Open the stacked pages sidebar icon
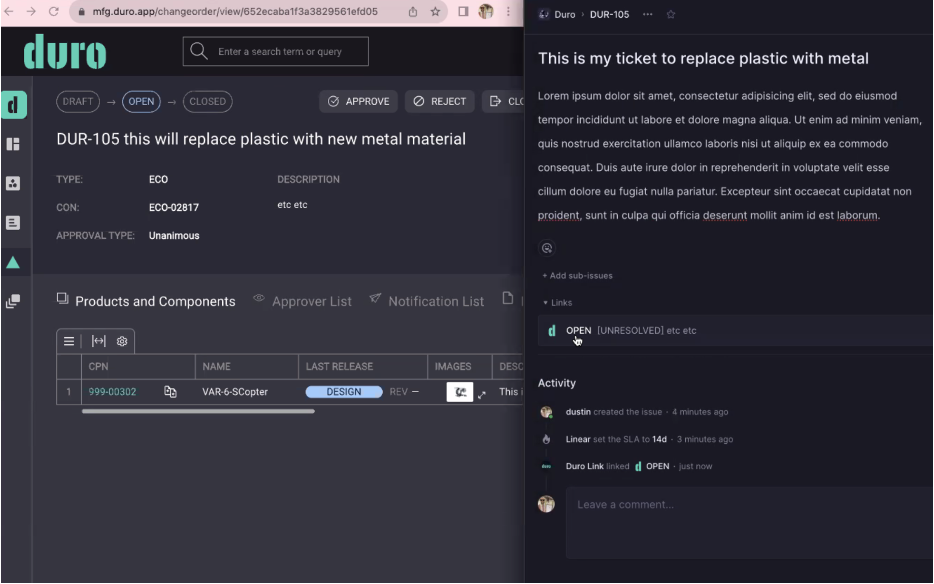Screen dimensions: 934x584 click(x=13, y=301)
